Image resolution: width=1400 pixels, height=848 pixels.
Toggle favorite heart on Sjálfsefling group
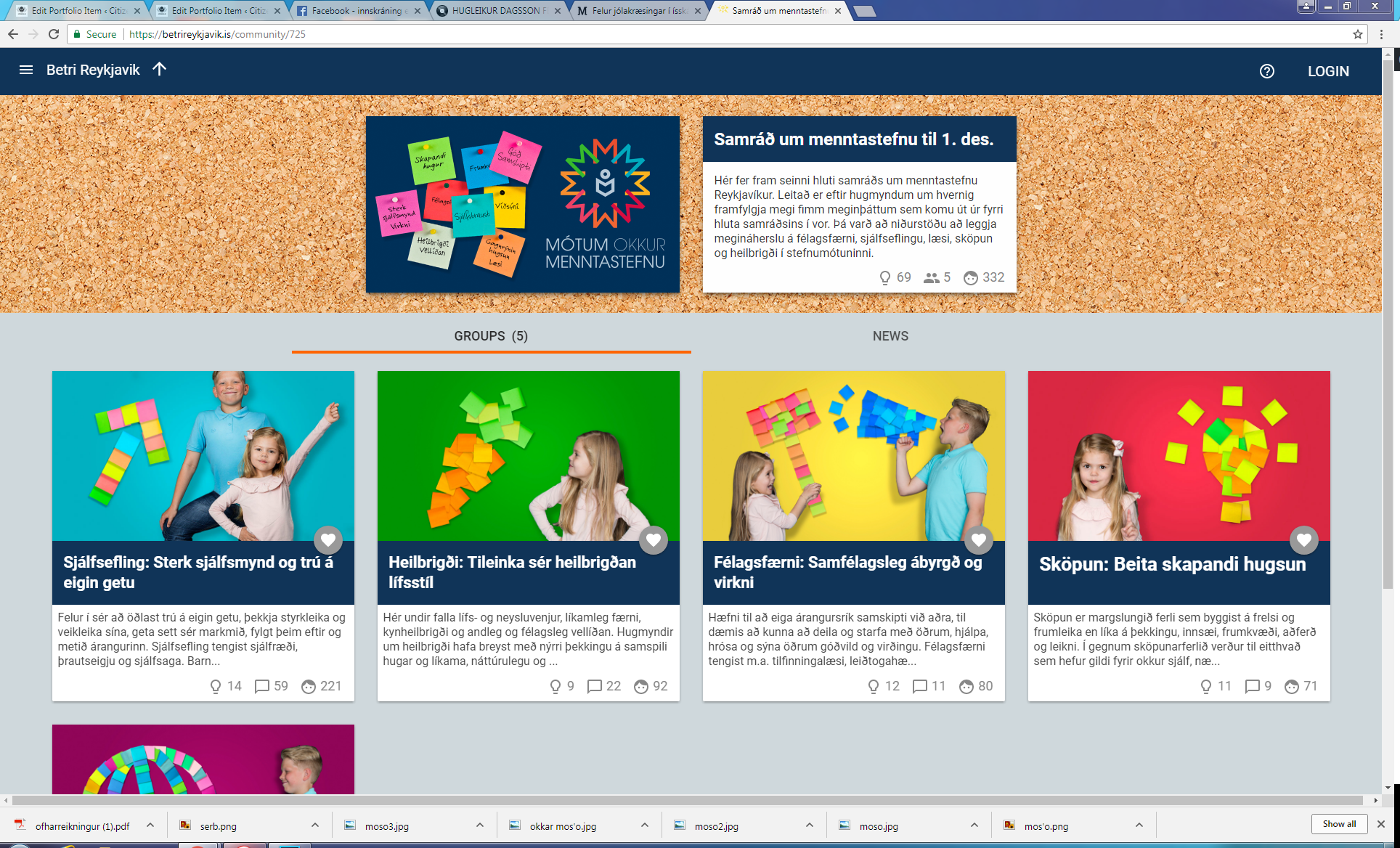point(328,539)
